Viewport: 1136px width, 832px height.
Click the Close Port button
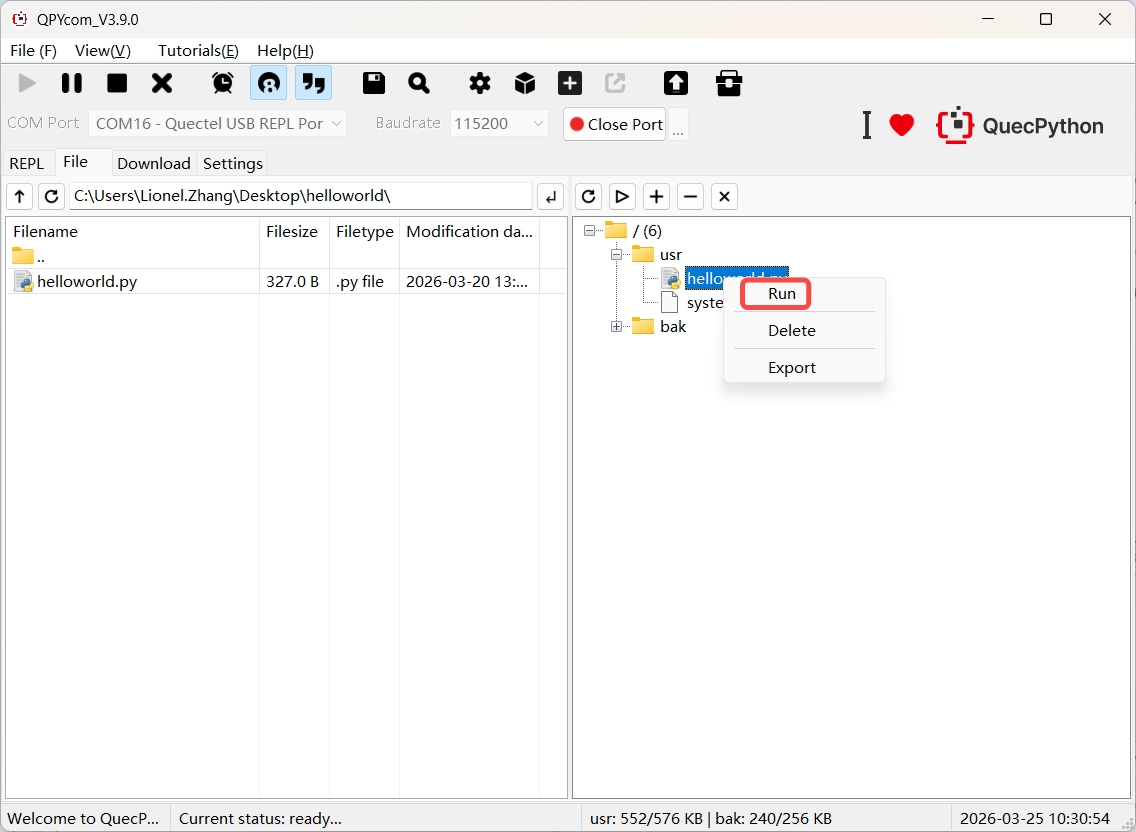615,124
